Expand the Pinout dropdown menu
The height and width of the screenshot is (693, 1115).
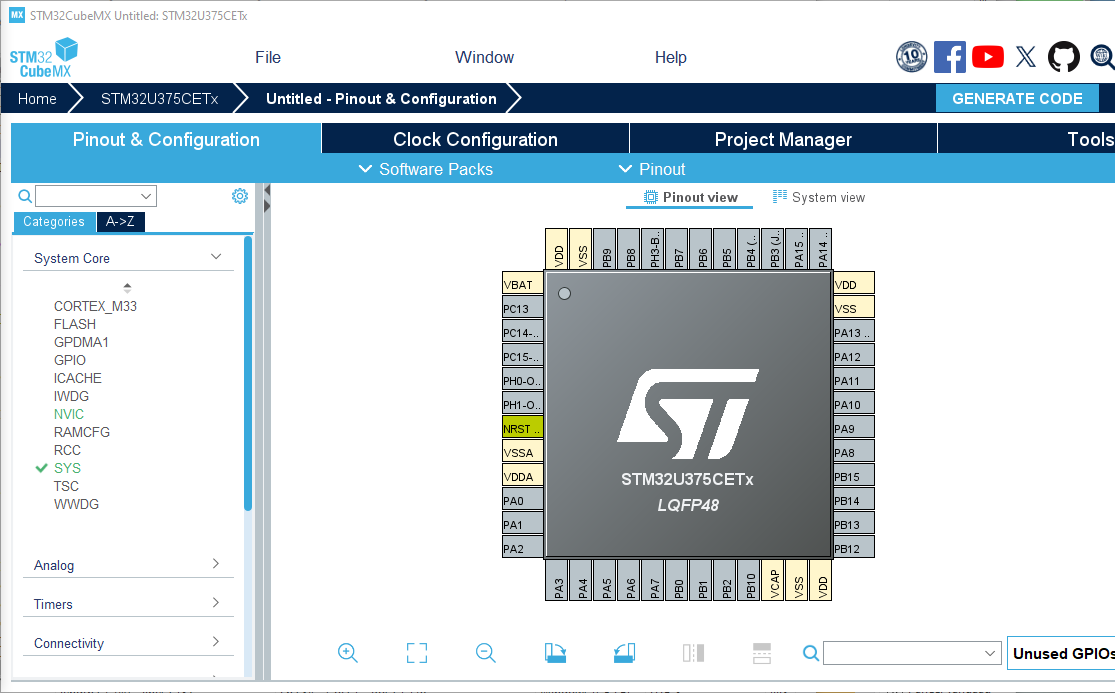651,169
